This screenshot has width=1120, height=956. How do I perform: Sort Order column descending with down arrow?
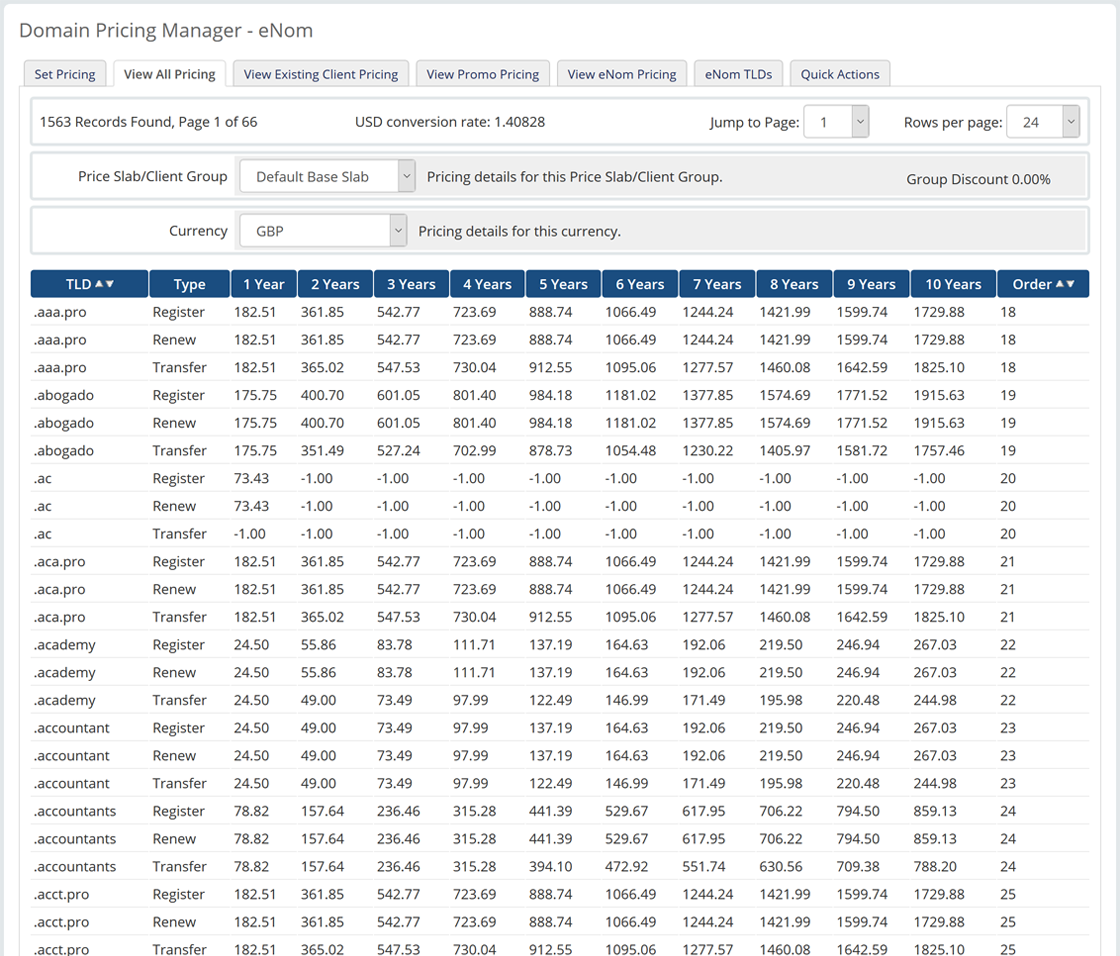coord(1070,284)
